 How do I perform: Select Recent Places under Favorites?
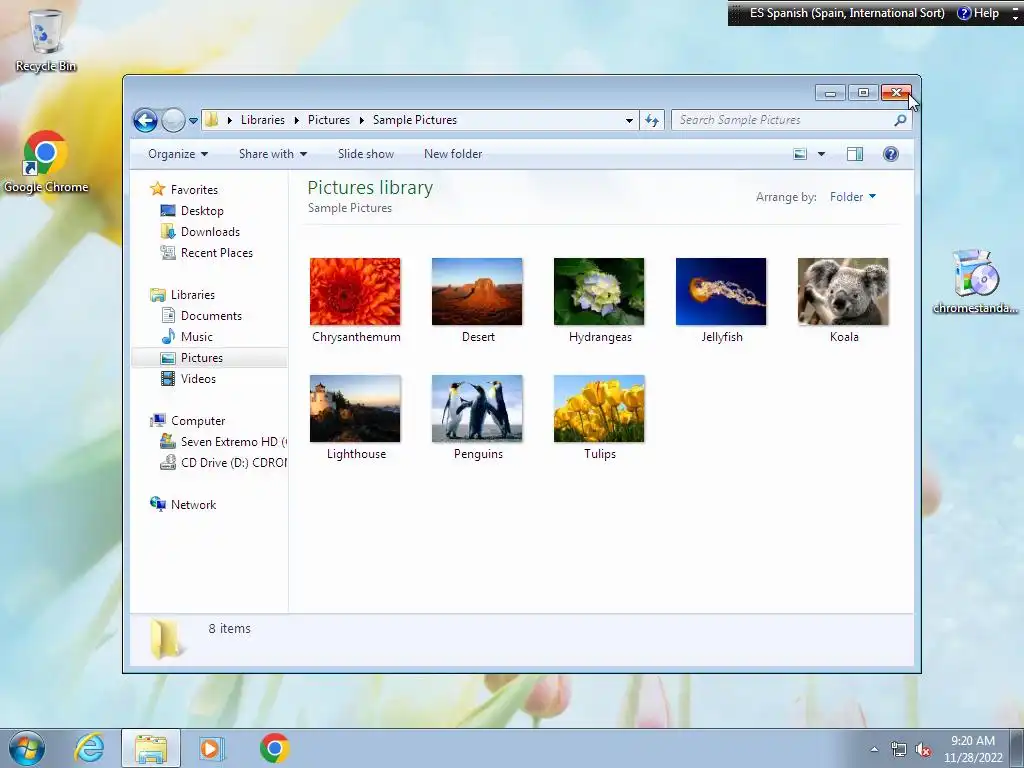tap(217, 253)
